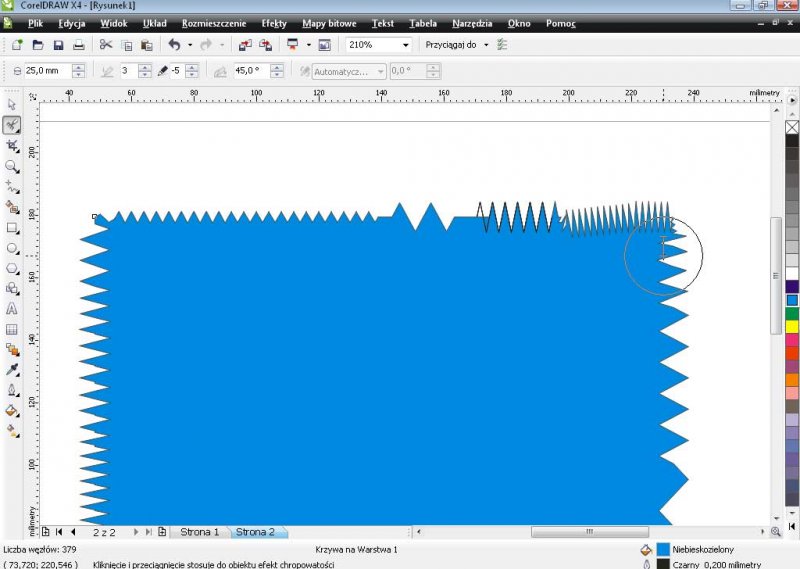Image resolution: width=800 pixels, height=569 pixels.
Task: Click the horizontal scrollbar thumb
Action: [x=589, y=532]
